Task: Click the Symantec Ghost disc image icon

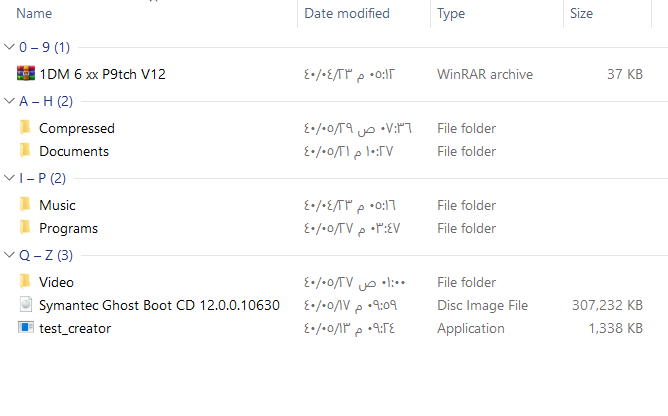Action: [26, 305]
